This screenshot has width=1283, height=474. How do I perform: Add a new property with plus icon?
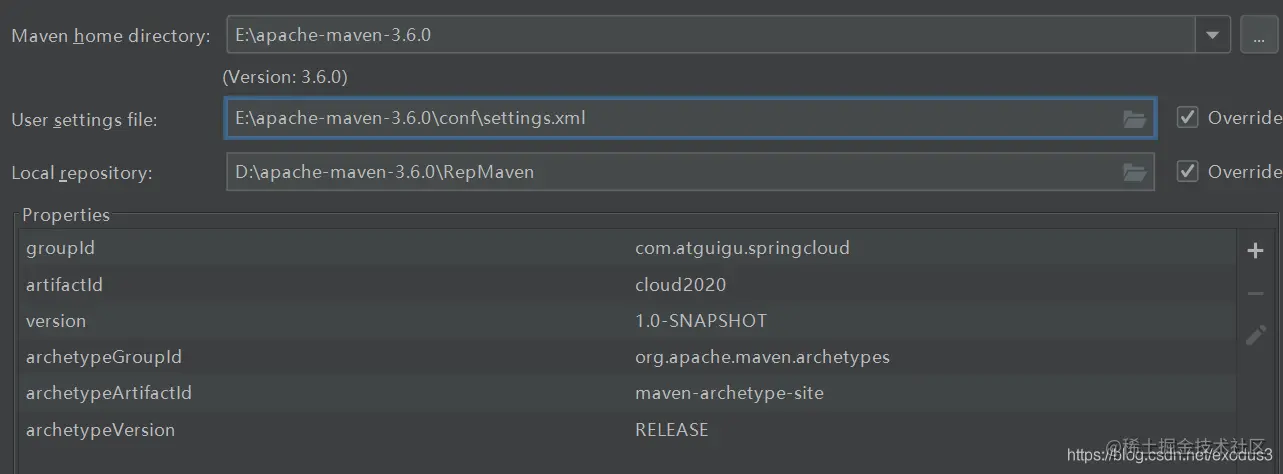(1256, 251)
